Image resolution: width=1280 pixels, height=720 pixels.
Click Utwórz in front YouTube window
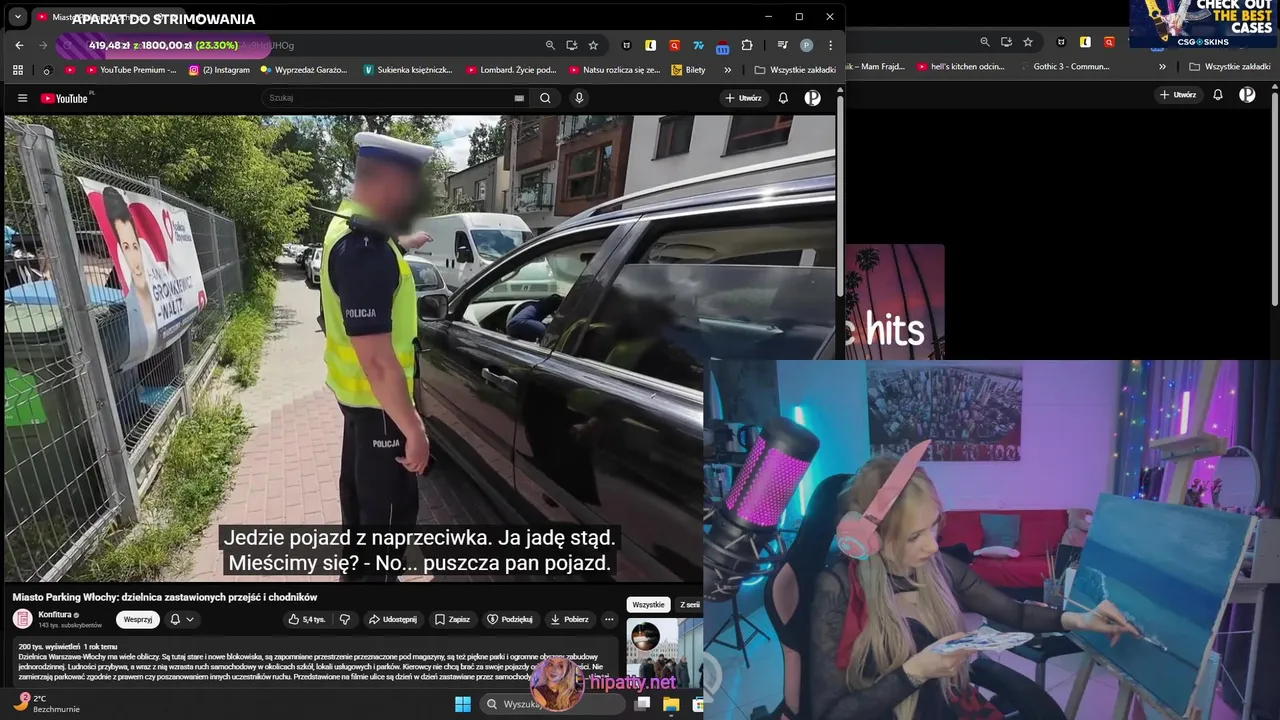point(743,98)
